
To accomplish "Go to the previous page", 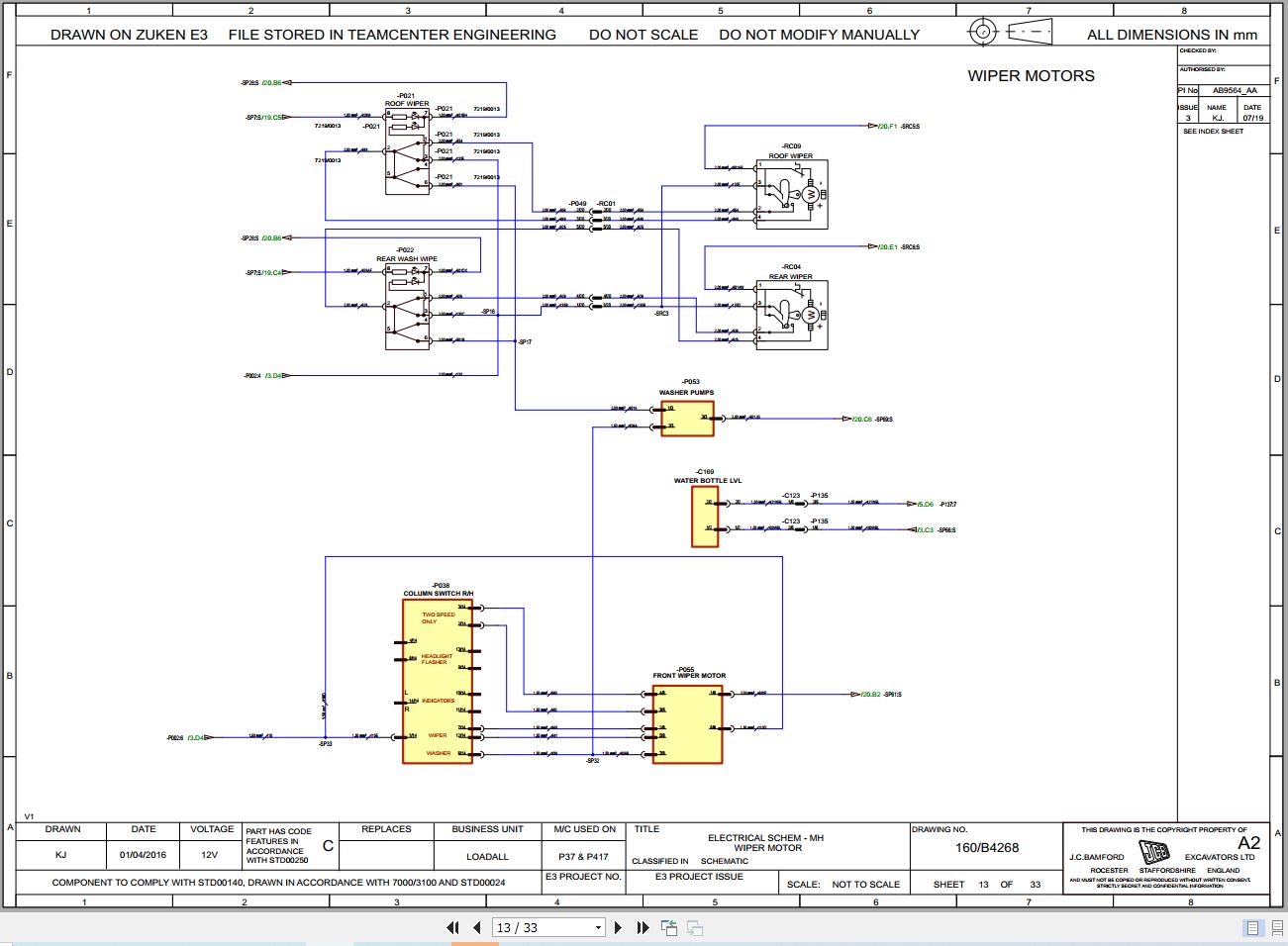I will tap(476, 927).
